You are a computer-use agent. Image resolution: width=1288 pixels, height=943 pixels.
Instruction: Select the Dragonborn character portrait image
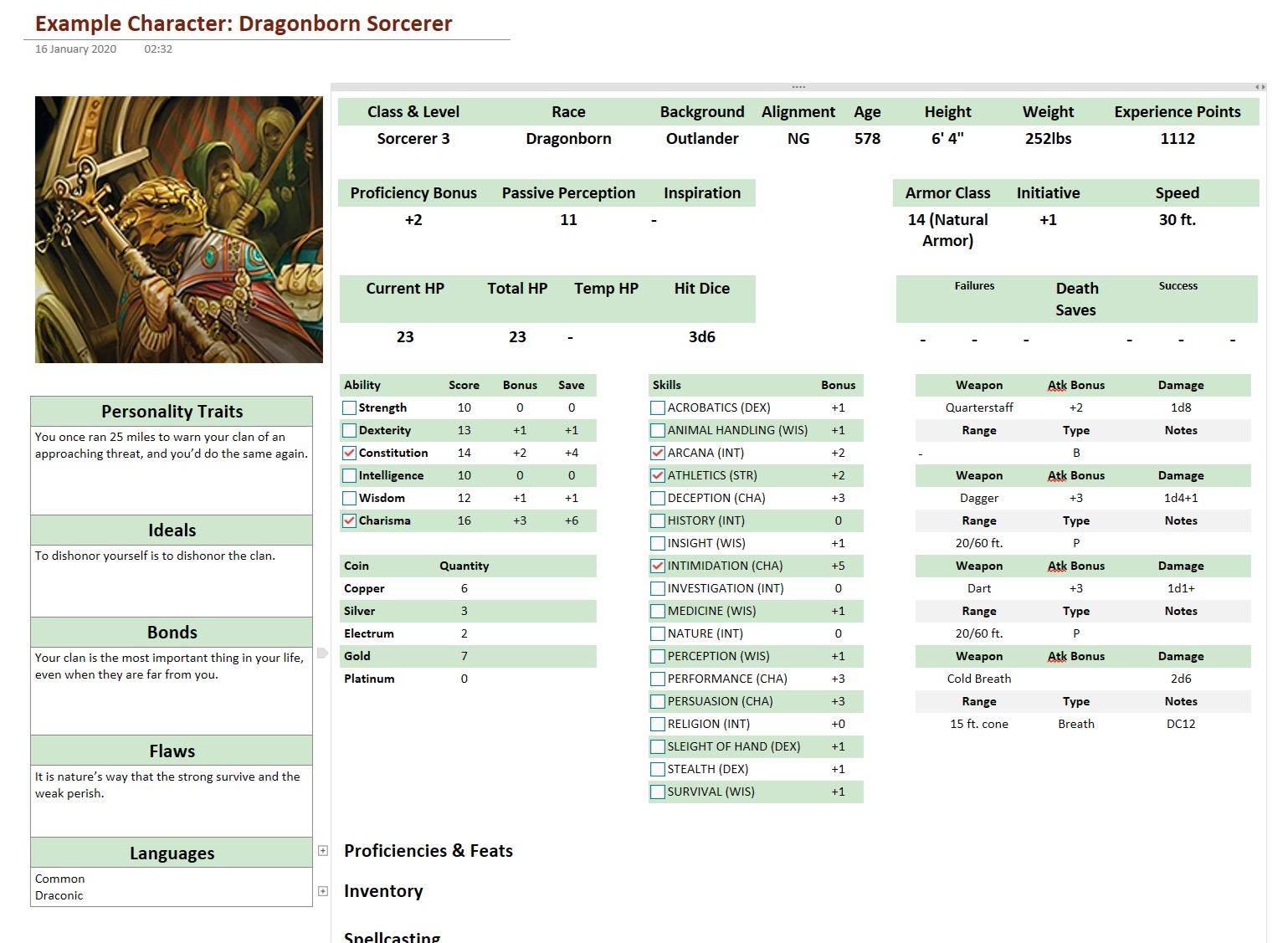[178, 229]
